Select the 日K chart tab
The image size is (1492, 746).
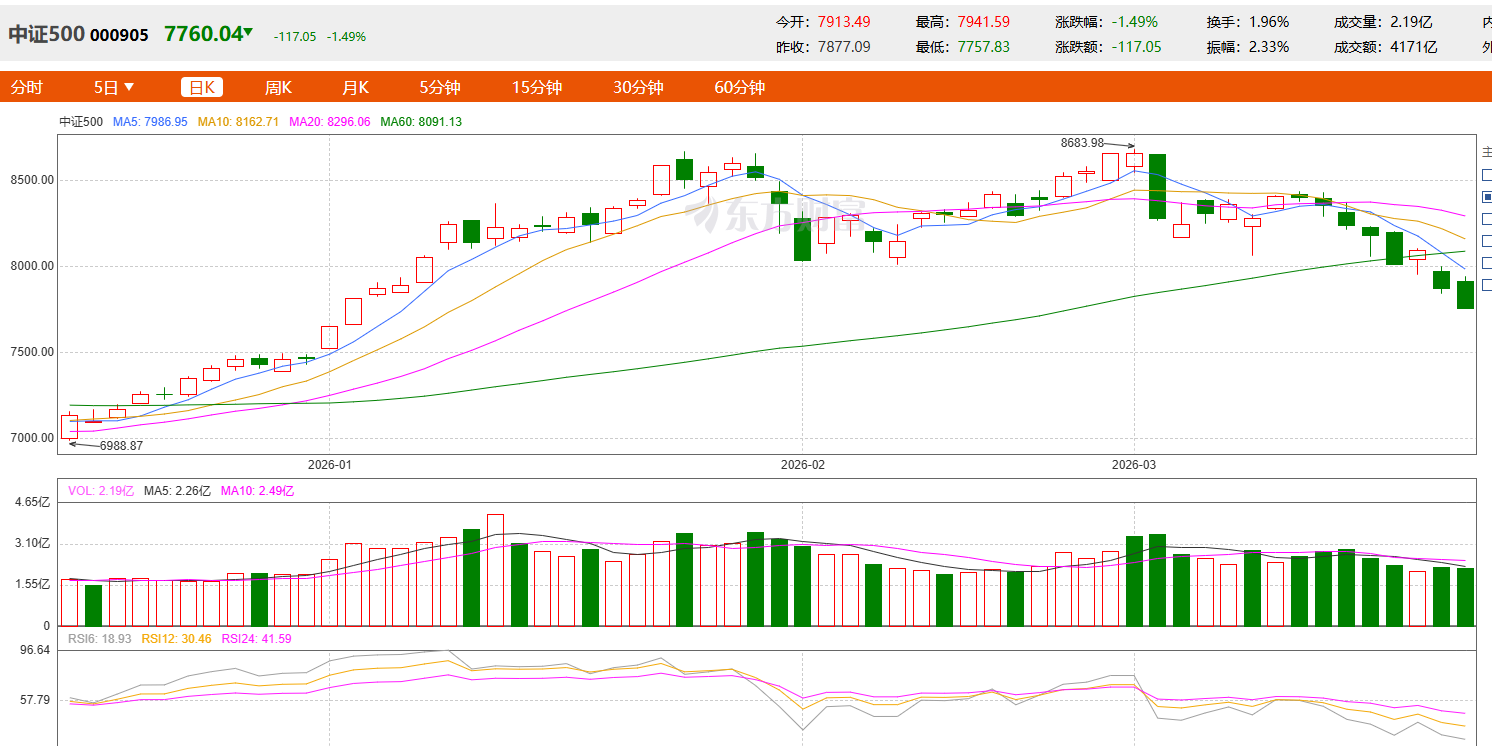202,88
